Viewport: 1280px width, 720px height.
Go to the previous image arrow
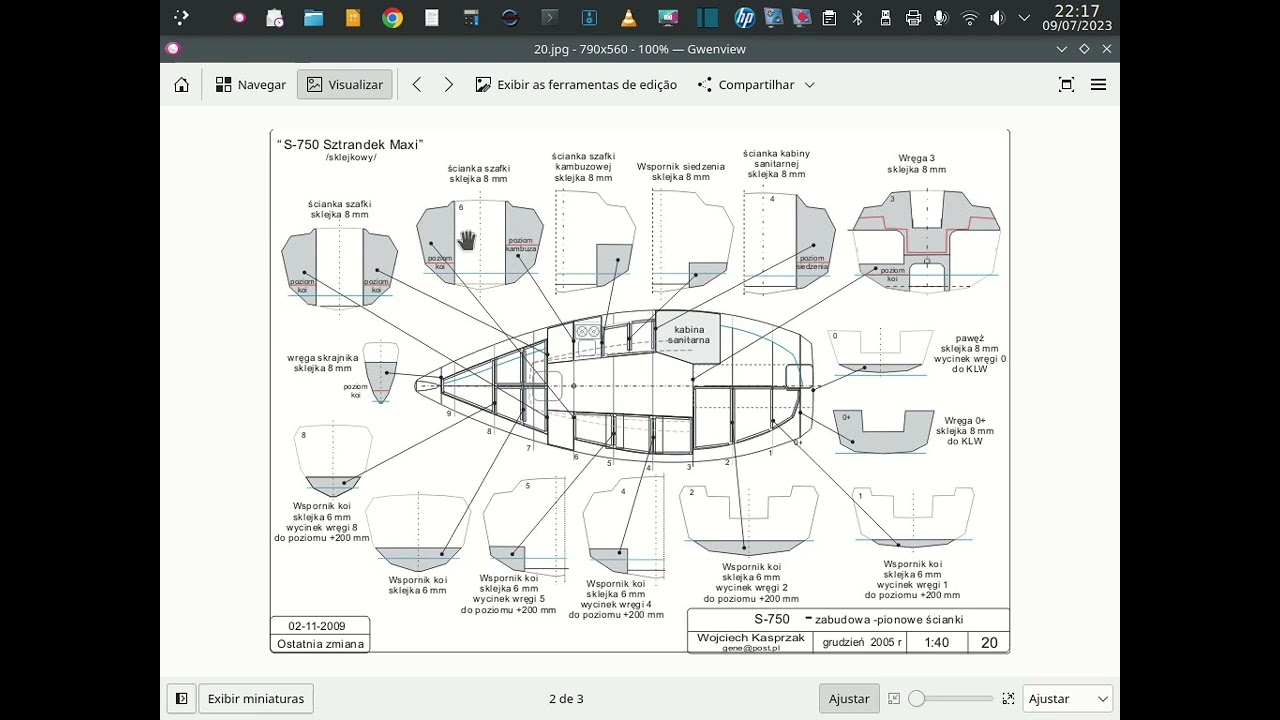click(x=417, y=85)
